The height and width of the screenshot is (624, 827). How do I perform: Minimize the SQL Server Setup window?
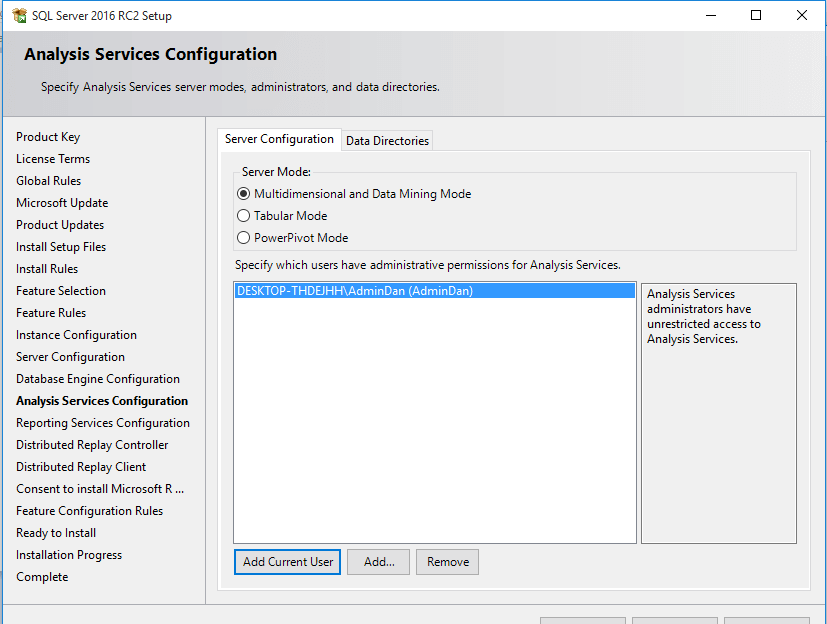710,15
